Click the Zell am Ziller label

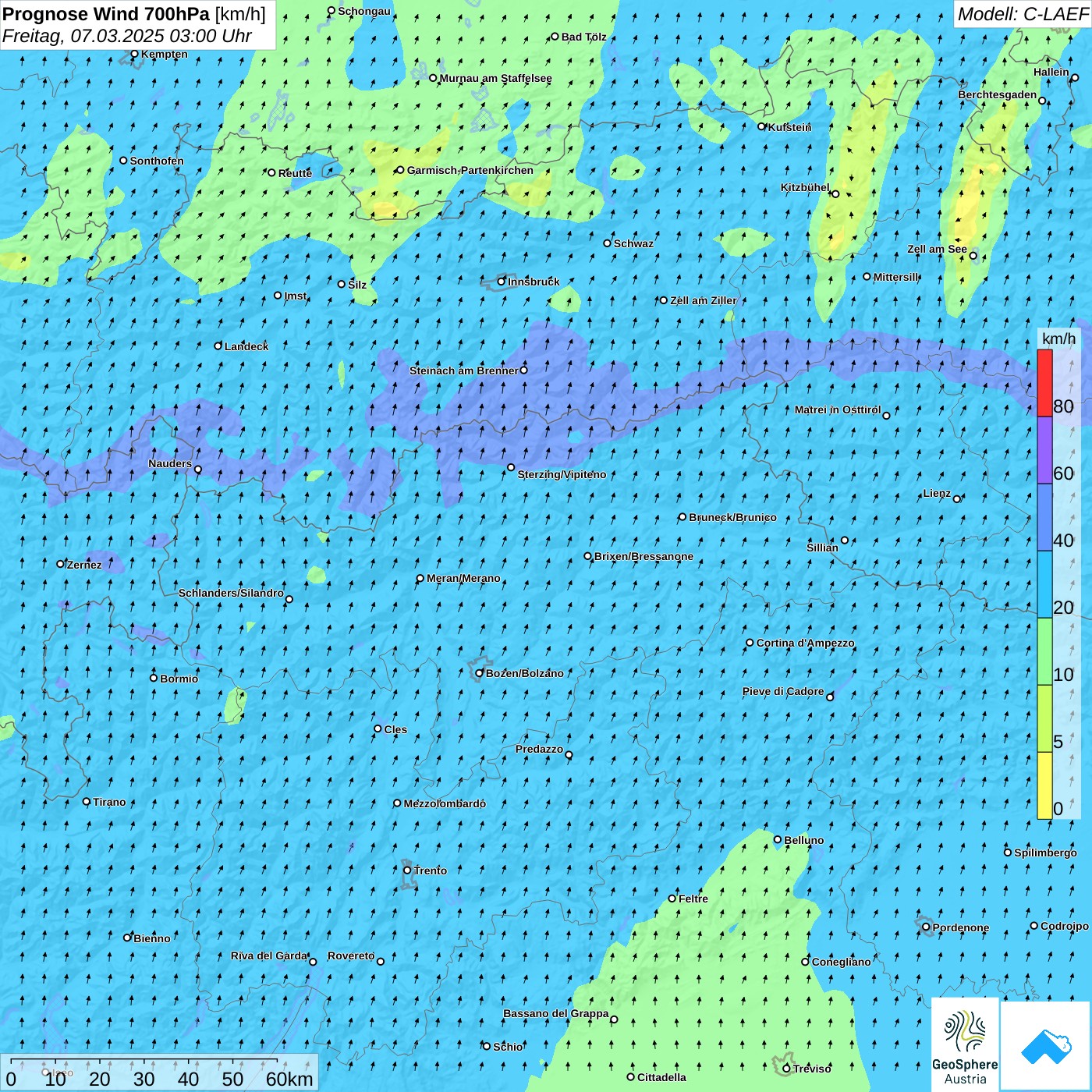[x=704, y=300]
